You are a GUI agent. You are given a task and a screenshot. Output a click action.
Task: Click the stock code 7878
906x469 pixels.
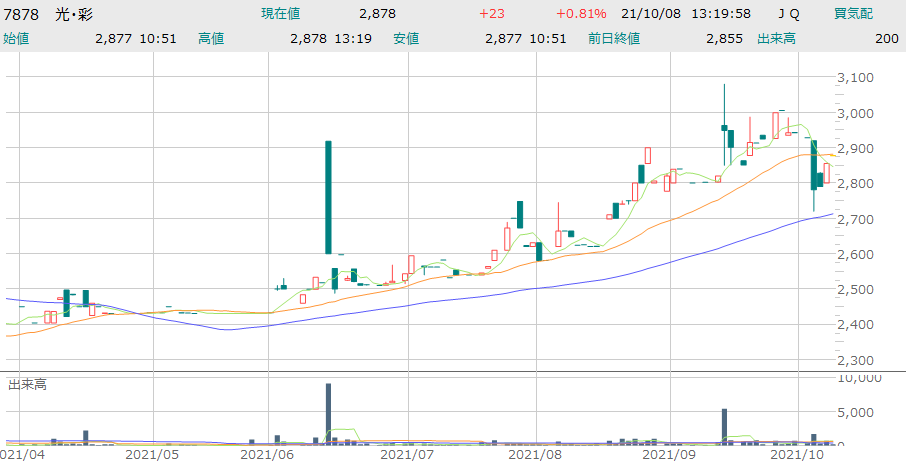[22, 14]
